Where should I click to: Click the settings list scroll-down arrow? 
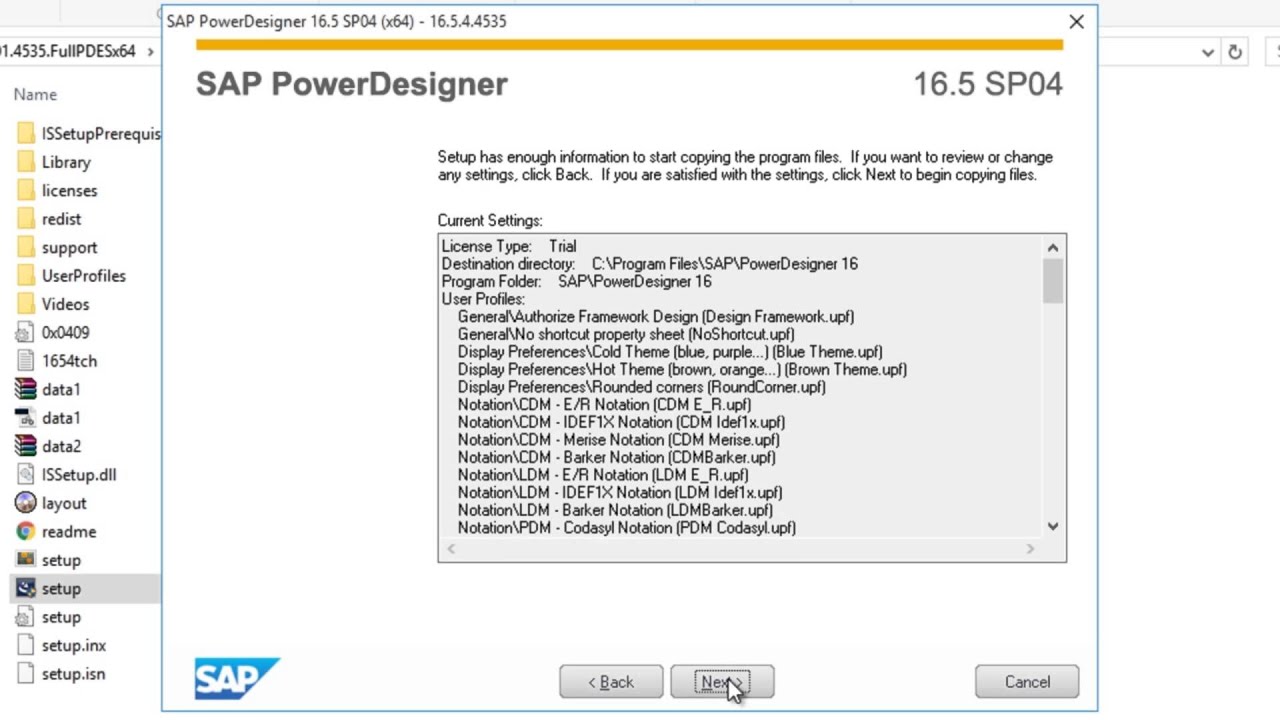[1052, 526]
